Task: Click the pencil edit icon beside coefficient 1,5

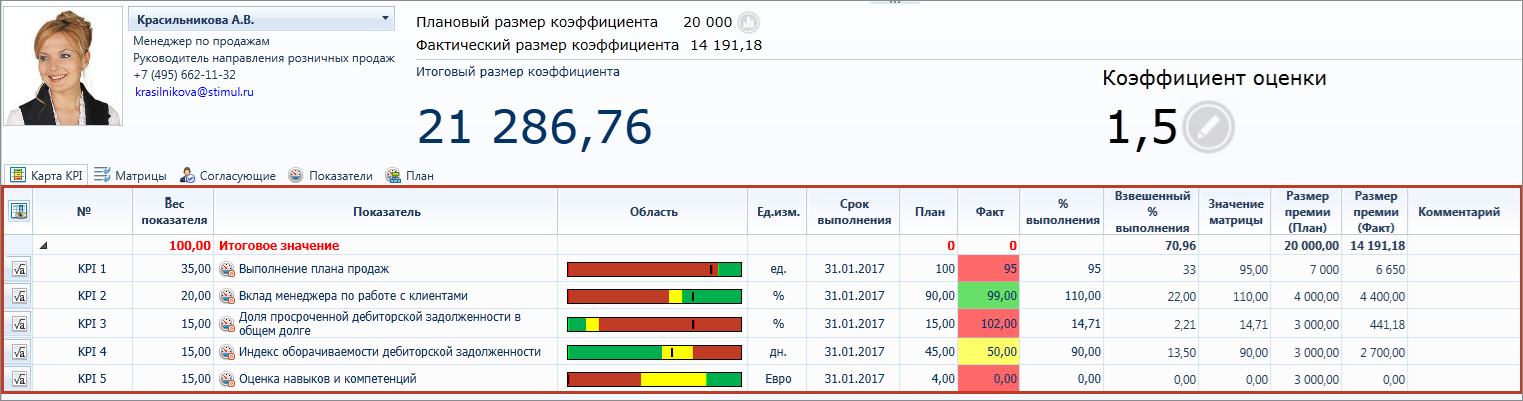Action: [x=1208, y=127]
